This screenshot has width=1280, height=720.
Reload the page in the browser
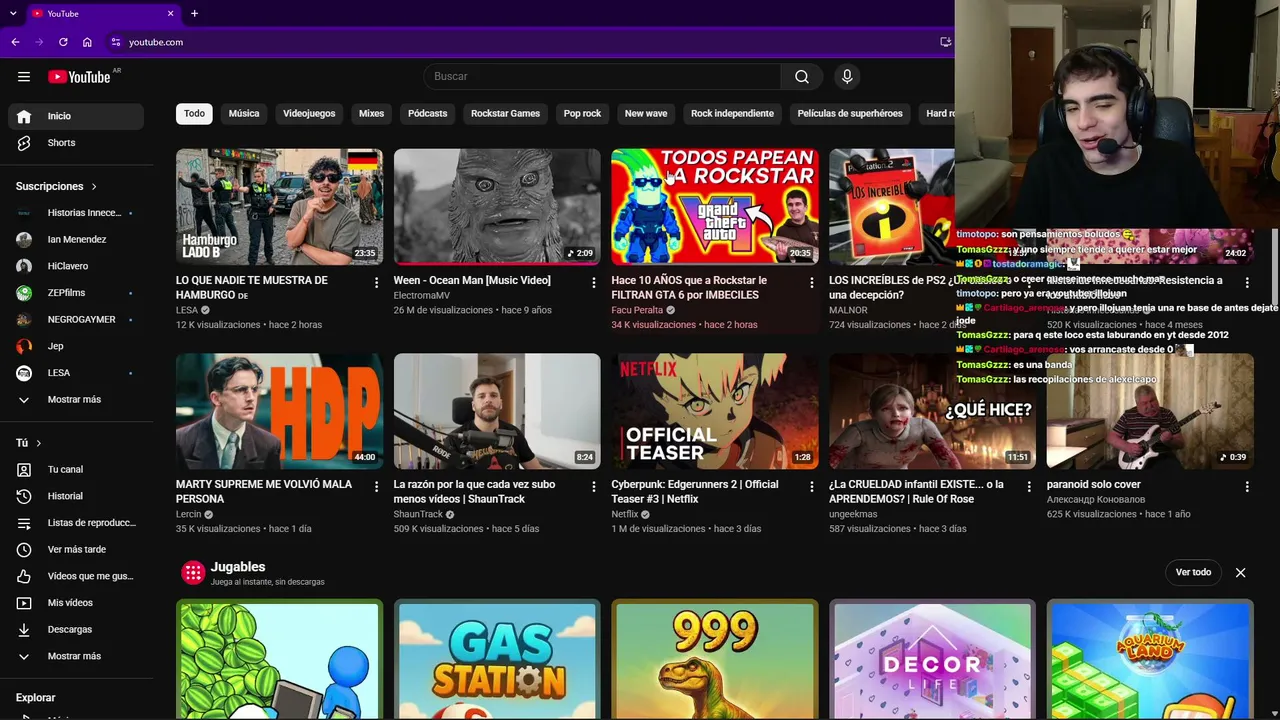[63, 42]
